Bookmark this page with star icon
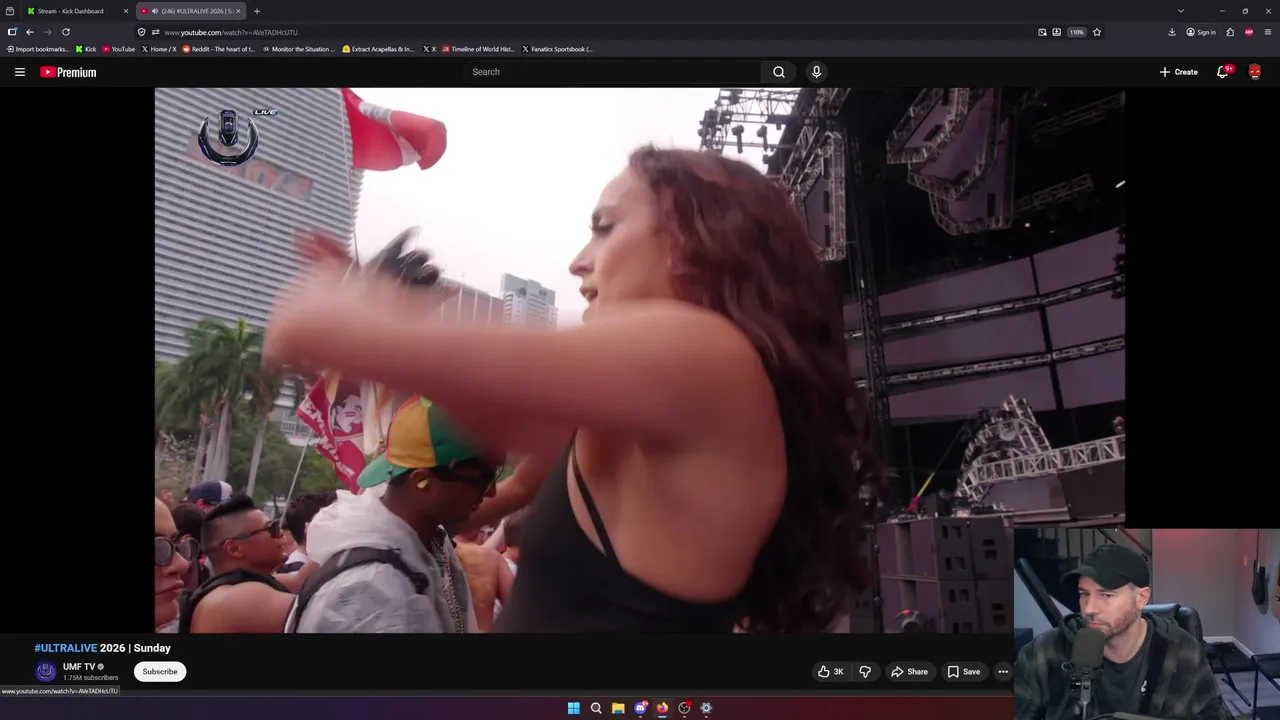 point(1097,32)
